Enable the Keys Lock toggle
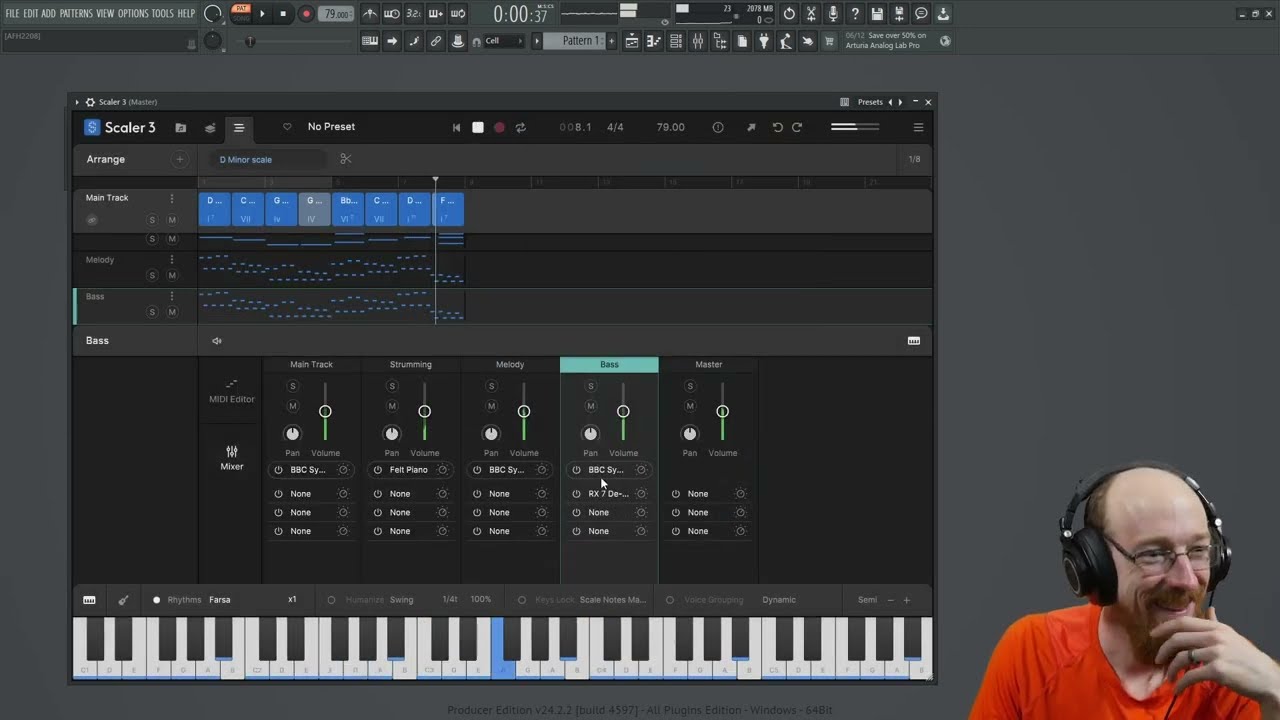The height and width of the screenshot is (720, 1280). click(521, 600)
